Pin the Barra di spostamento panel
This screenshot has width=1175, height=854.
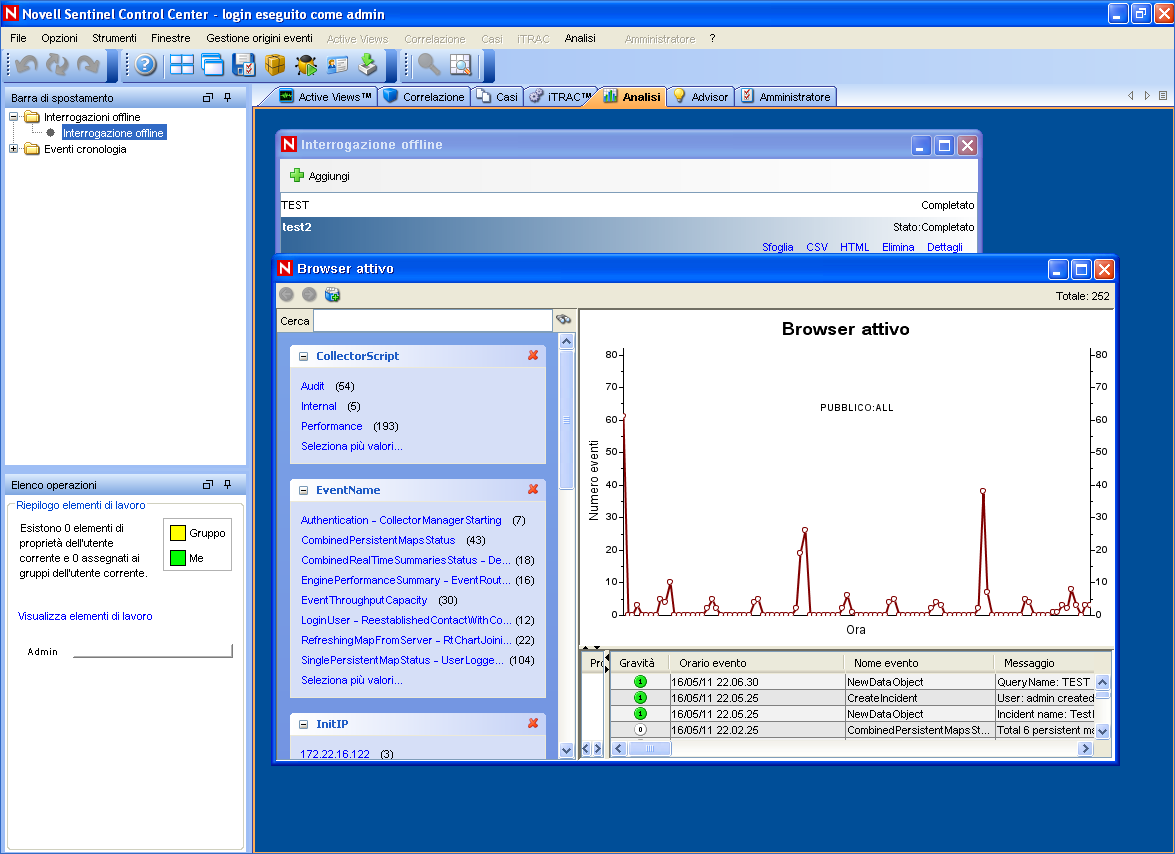[228, 97]
